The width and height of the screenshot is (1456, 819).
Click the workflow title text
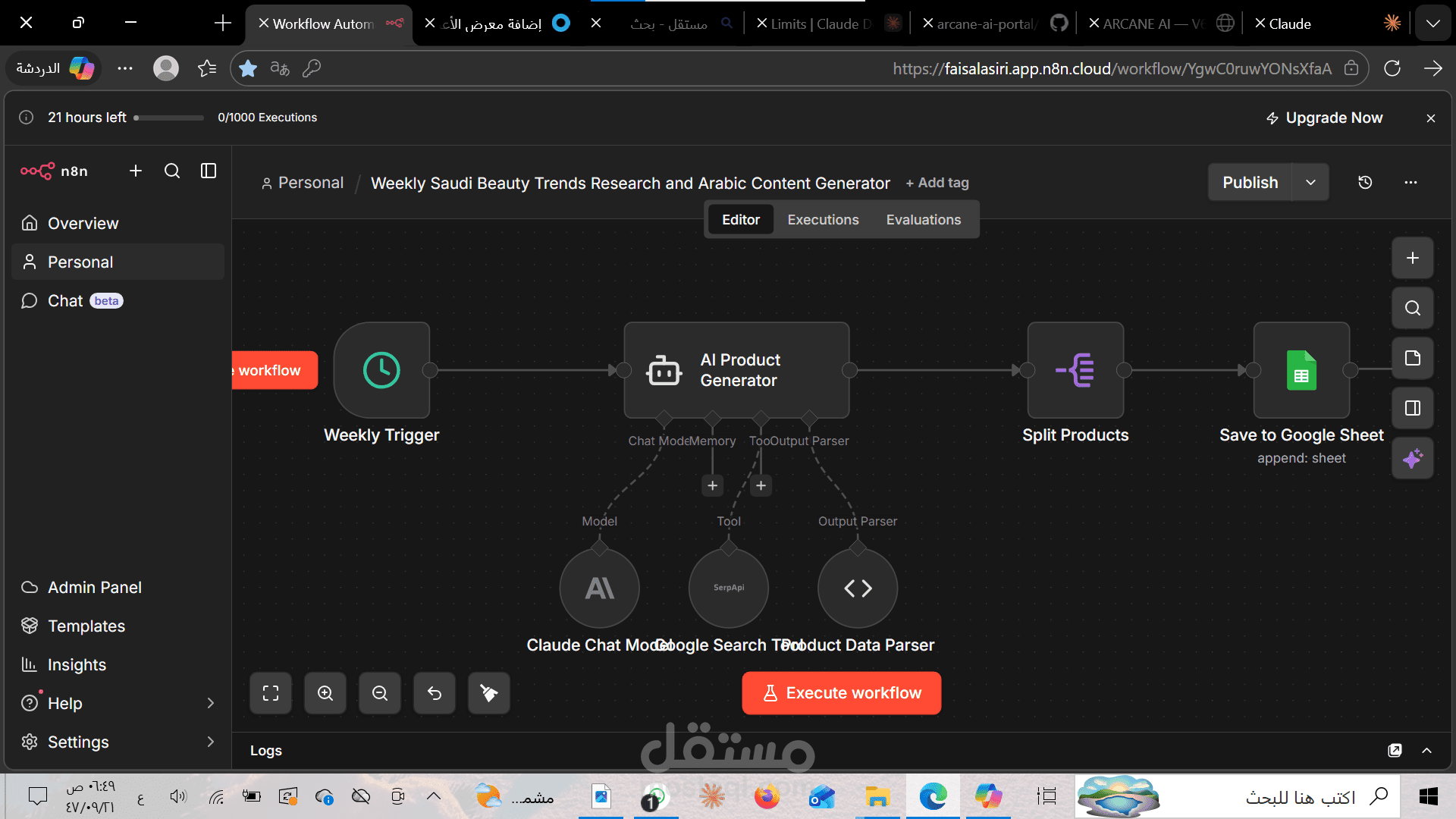coord(630,183)
